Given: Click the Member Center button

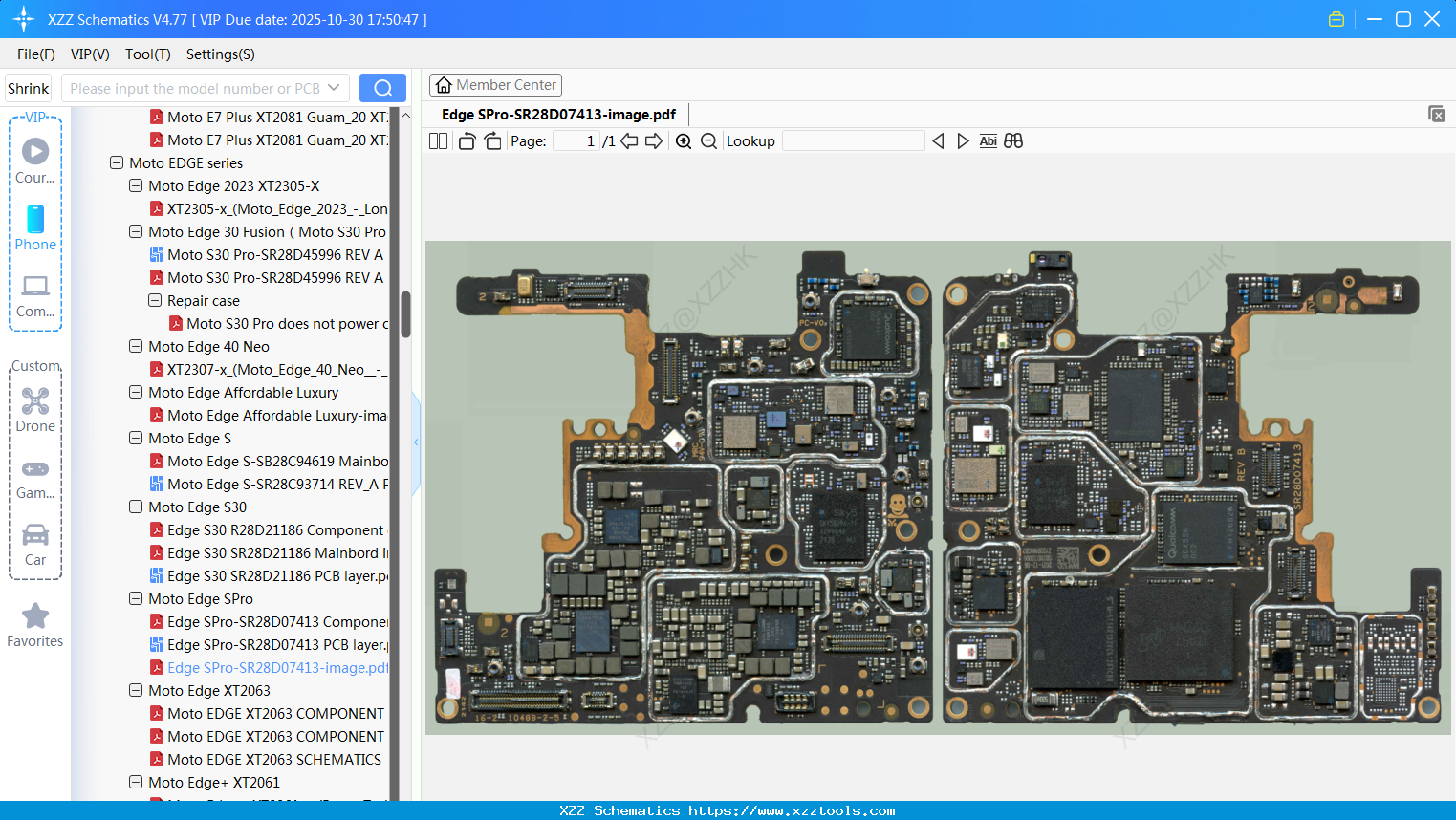Looking at the screenshot, I should [x=495, y=85].
